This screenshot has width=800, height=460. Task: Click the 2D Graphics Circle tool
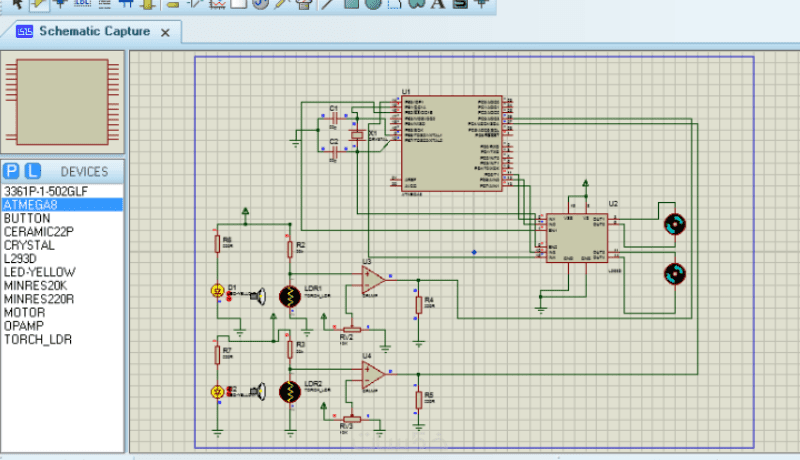pyautogui.click(x=372, y=4)
